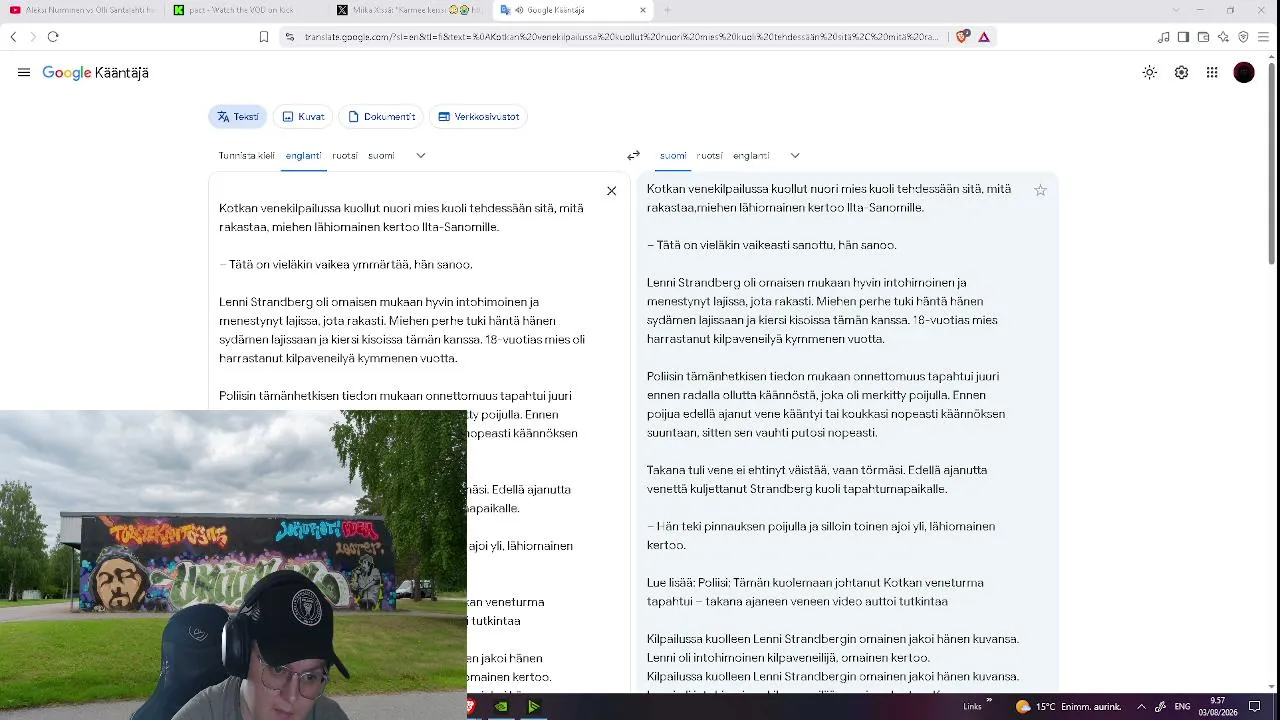
Task: Switch to the Miika Xissä X tab
Action: pyautogui.click(x=410, y=10)
